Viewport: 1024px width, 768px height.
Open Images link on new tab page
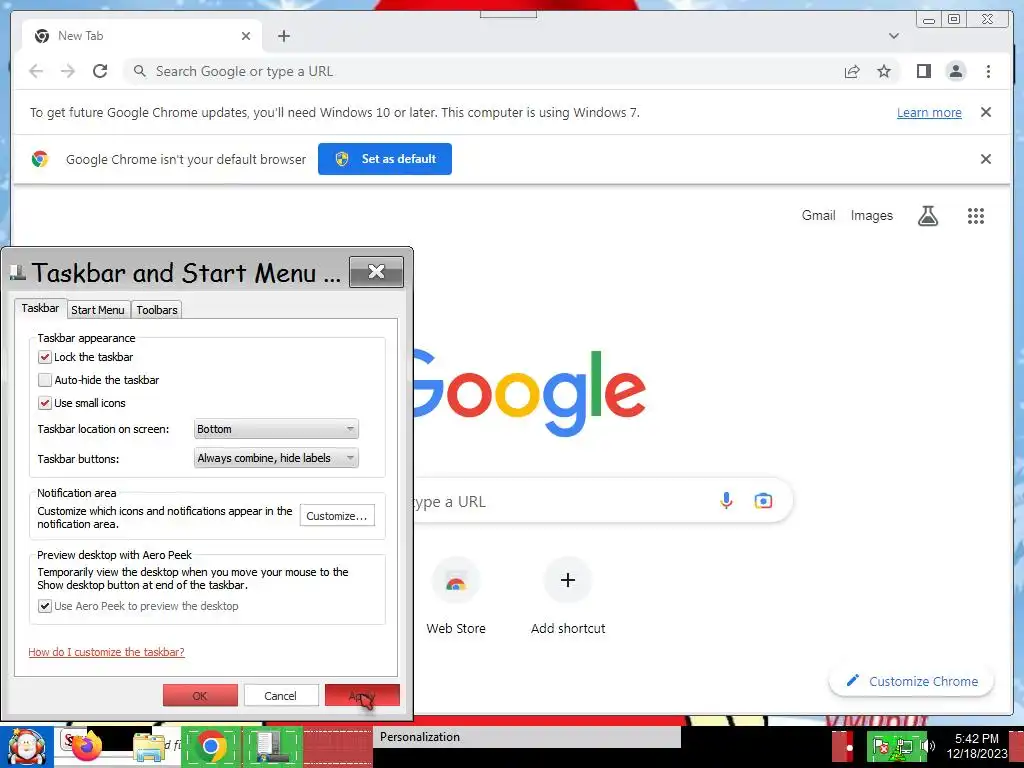tap(871, 216)
